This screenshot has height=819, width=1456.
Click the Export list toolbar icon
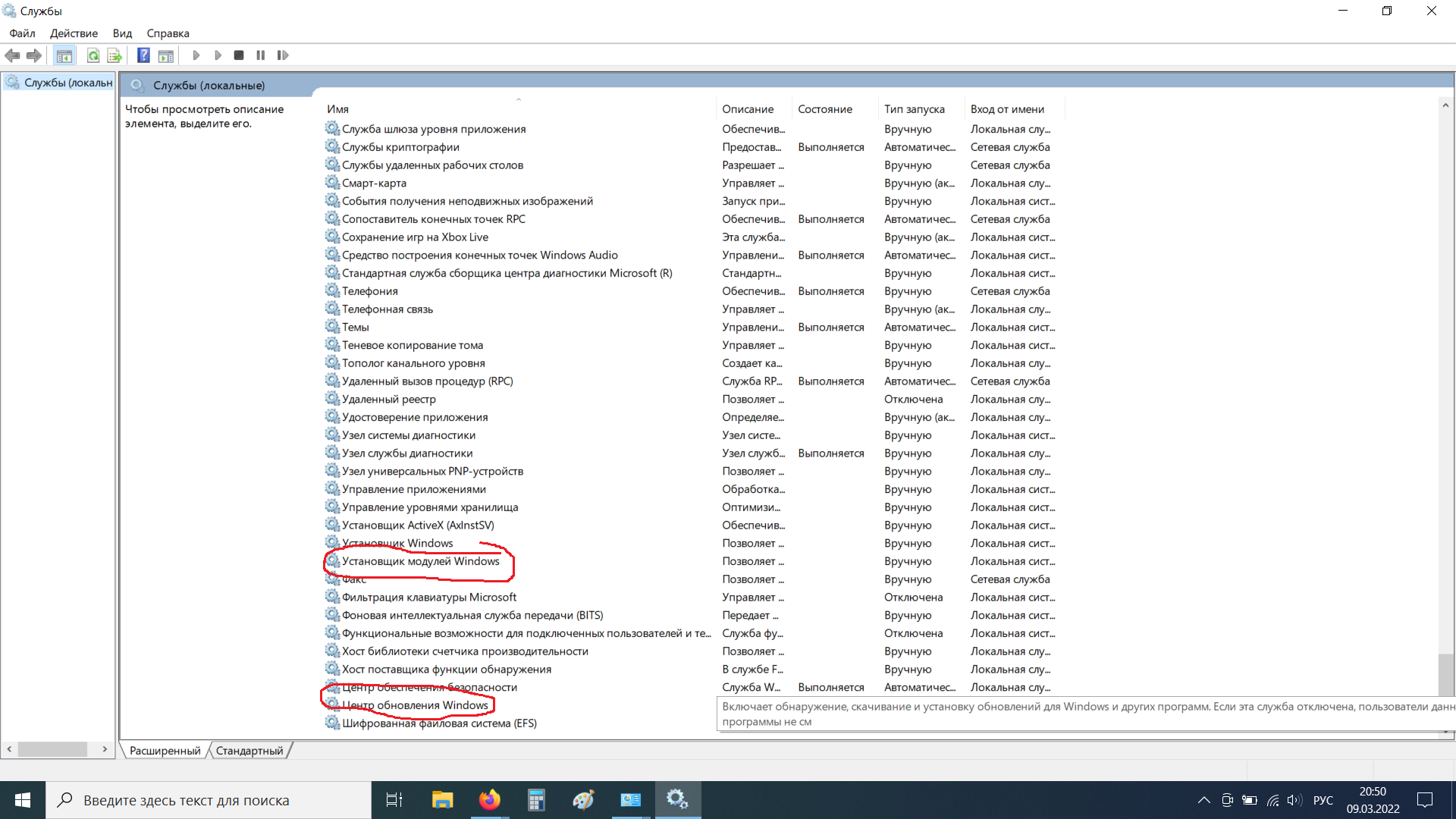pyautogui.click(x=115, y=55)
